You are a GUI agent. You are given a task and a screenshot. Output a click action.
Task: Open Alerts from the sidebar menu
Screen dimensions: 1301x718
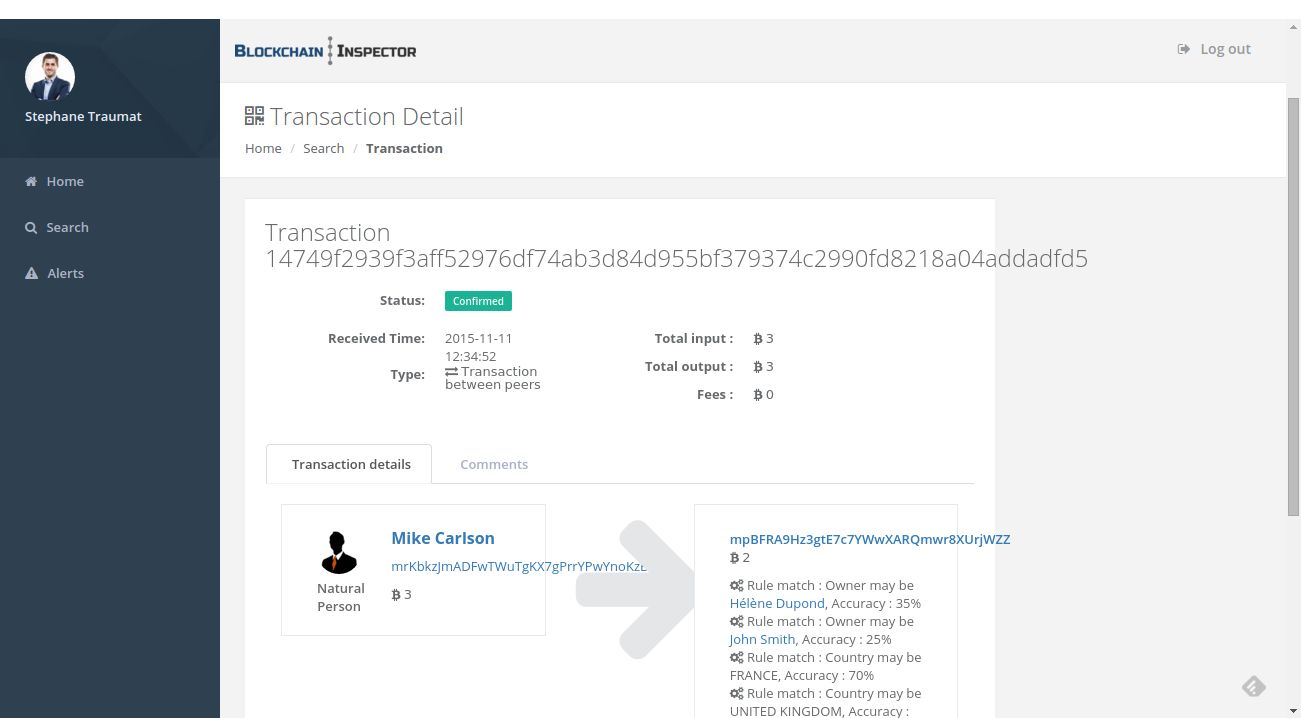click(65, 274)
